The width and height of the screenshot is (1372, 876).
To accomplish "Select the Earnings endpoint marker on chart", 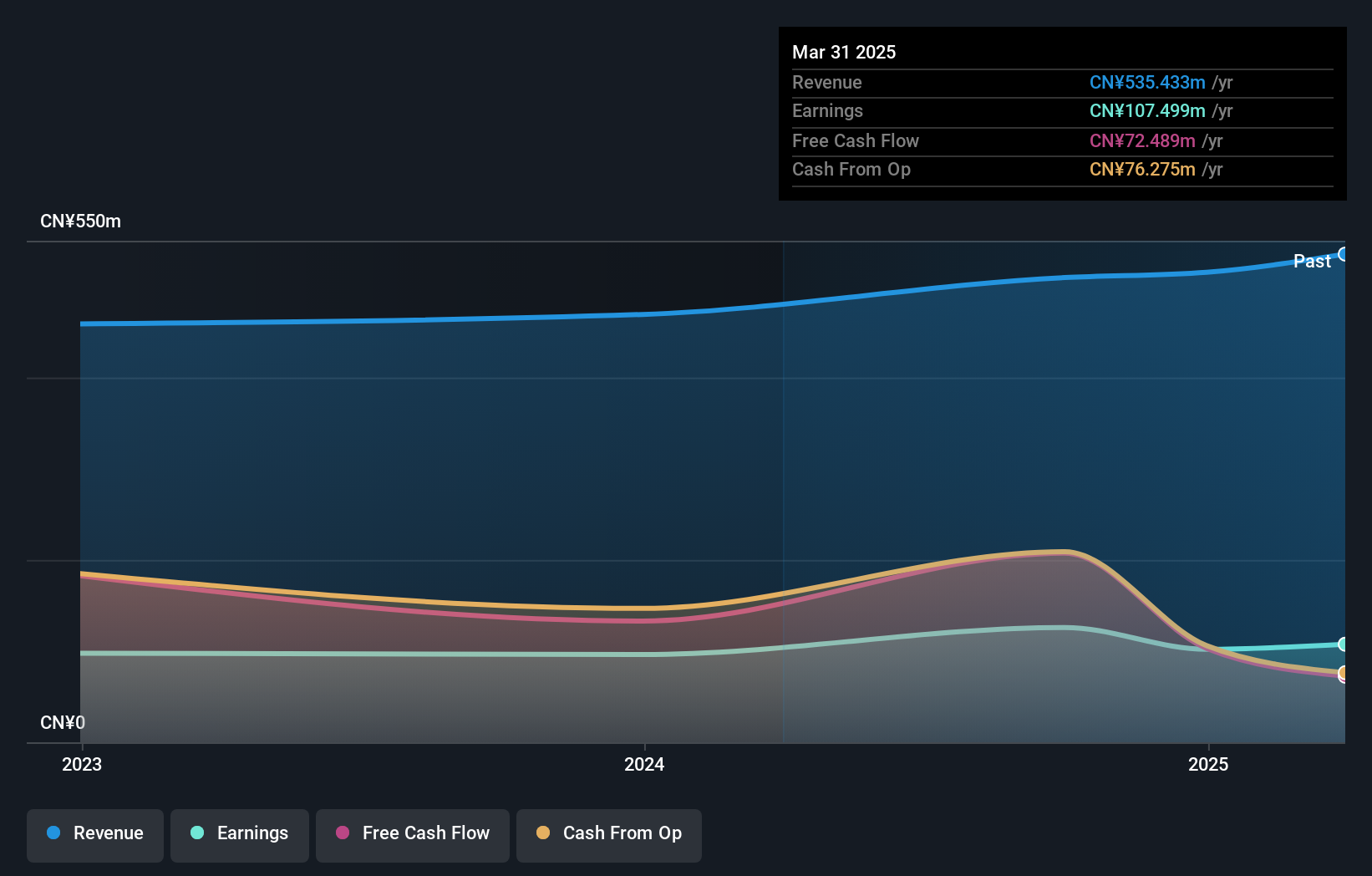I will [x=1343, y=644].
